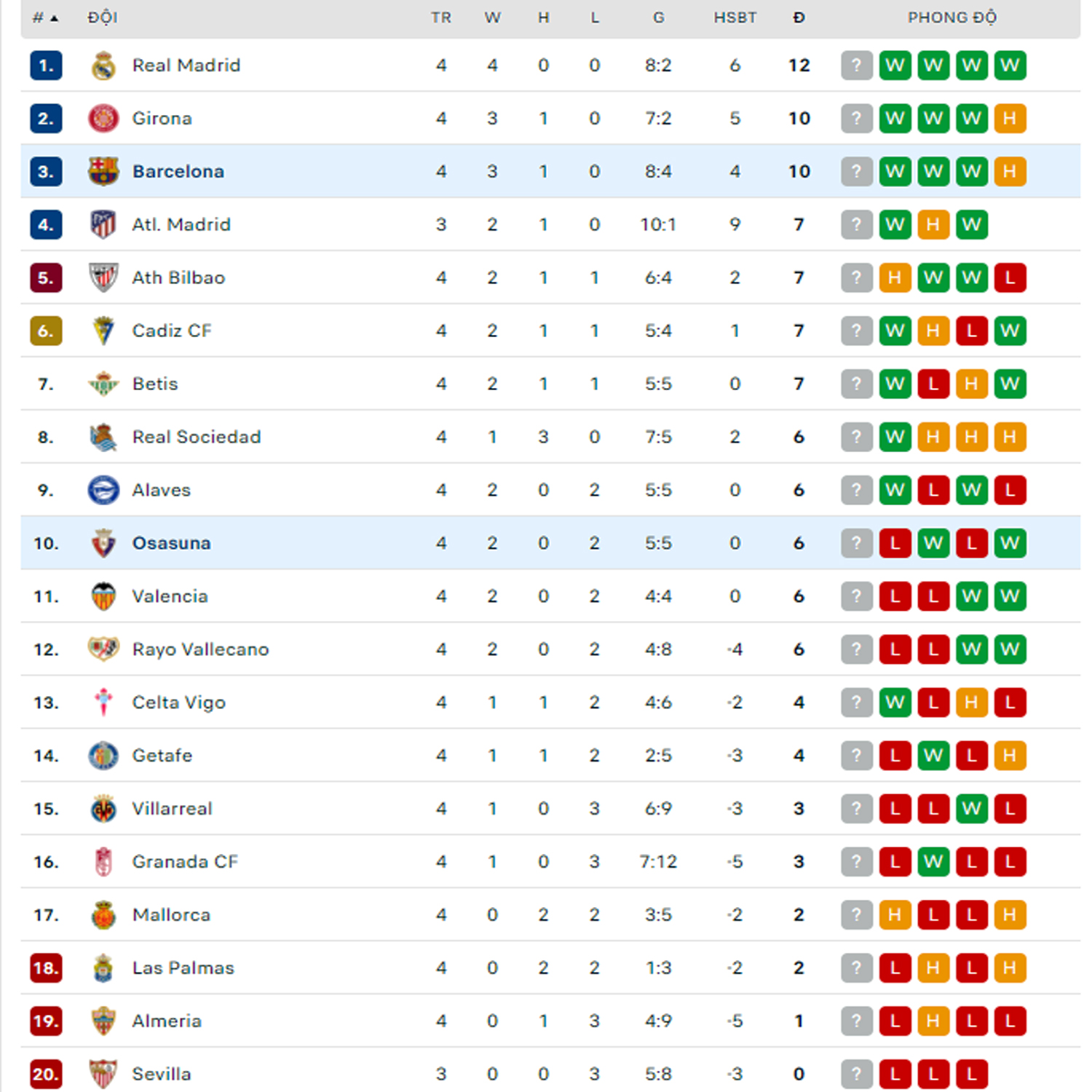Screen dimensions: 1092x1092
Task: Click the Valencia bat crest
Action: point(103,596)
